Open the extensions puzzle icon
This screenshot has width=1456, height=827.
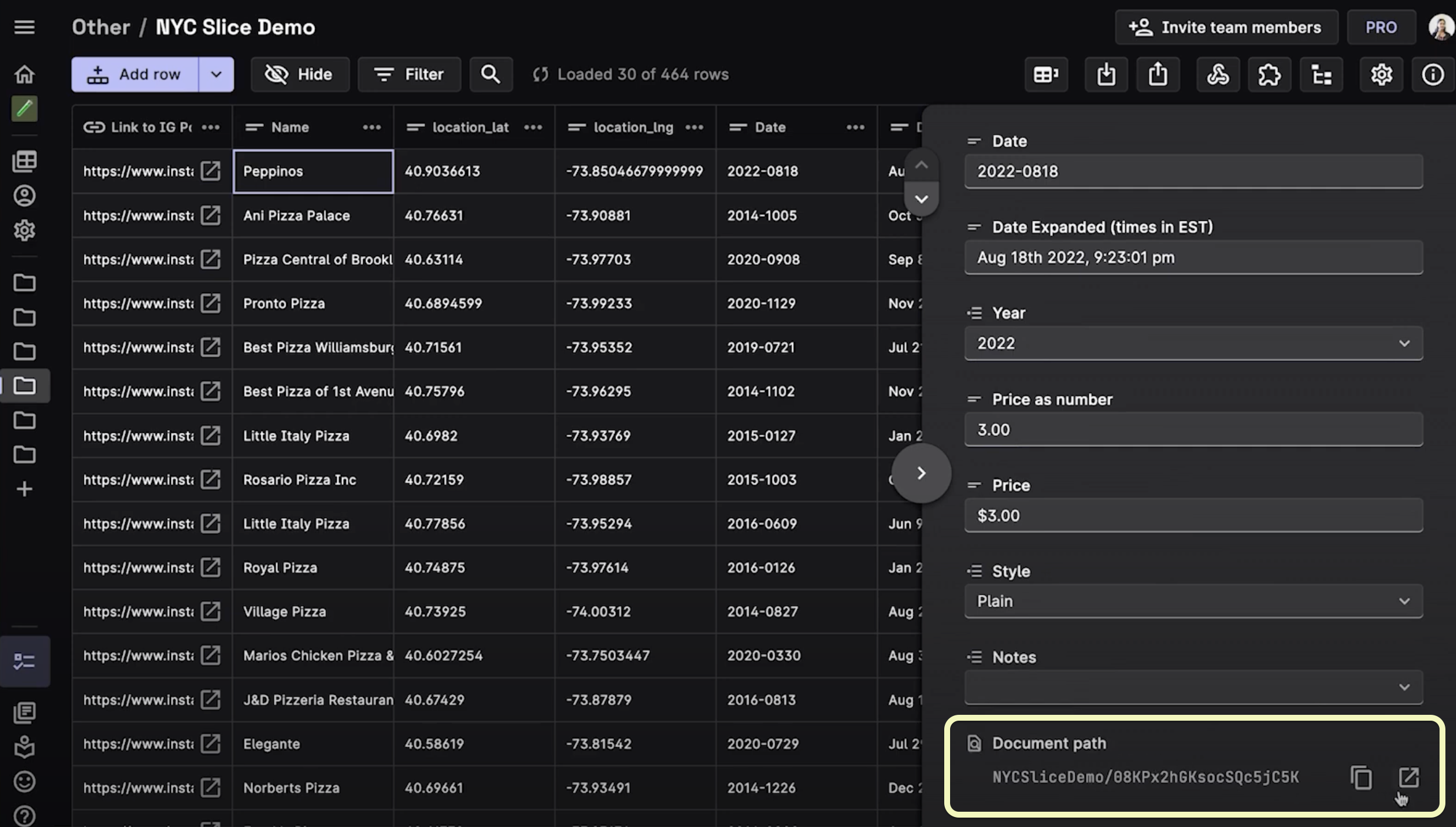1269,75
